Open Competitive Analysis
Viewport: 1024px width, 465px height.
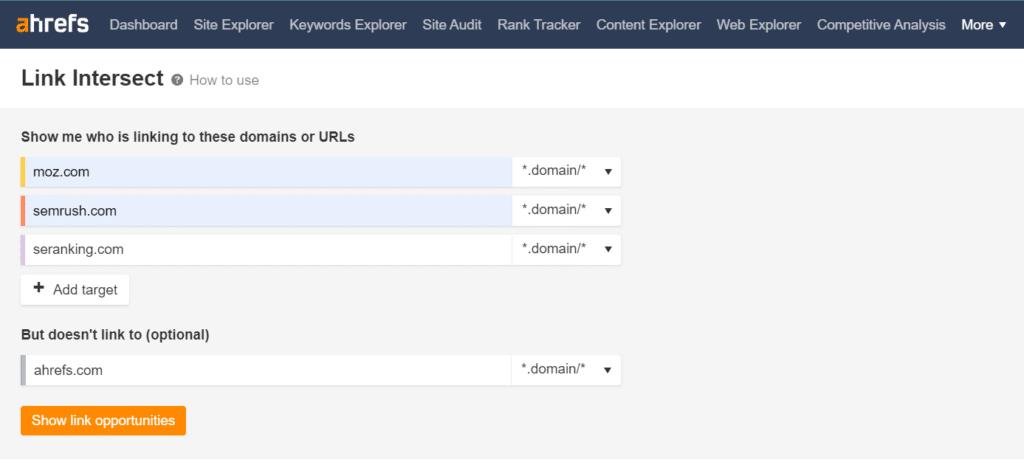point(881,25)
